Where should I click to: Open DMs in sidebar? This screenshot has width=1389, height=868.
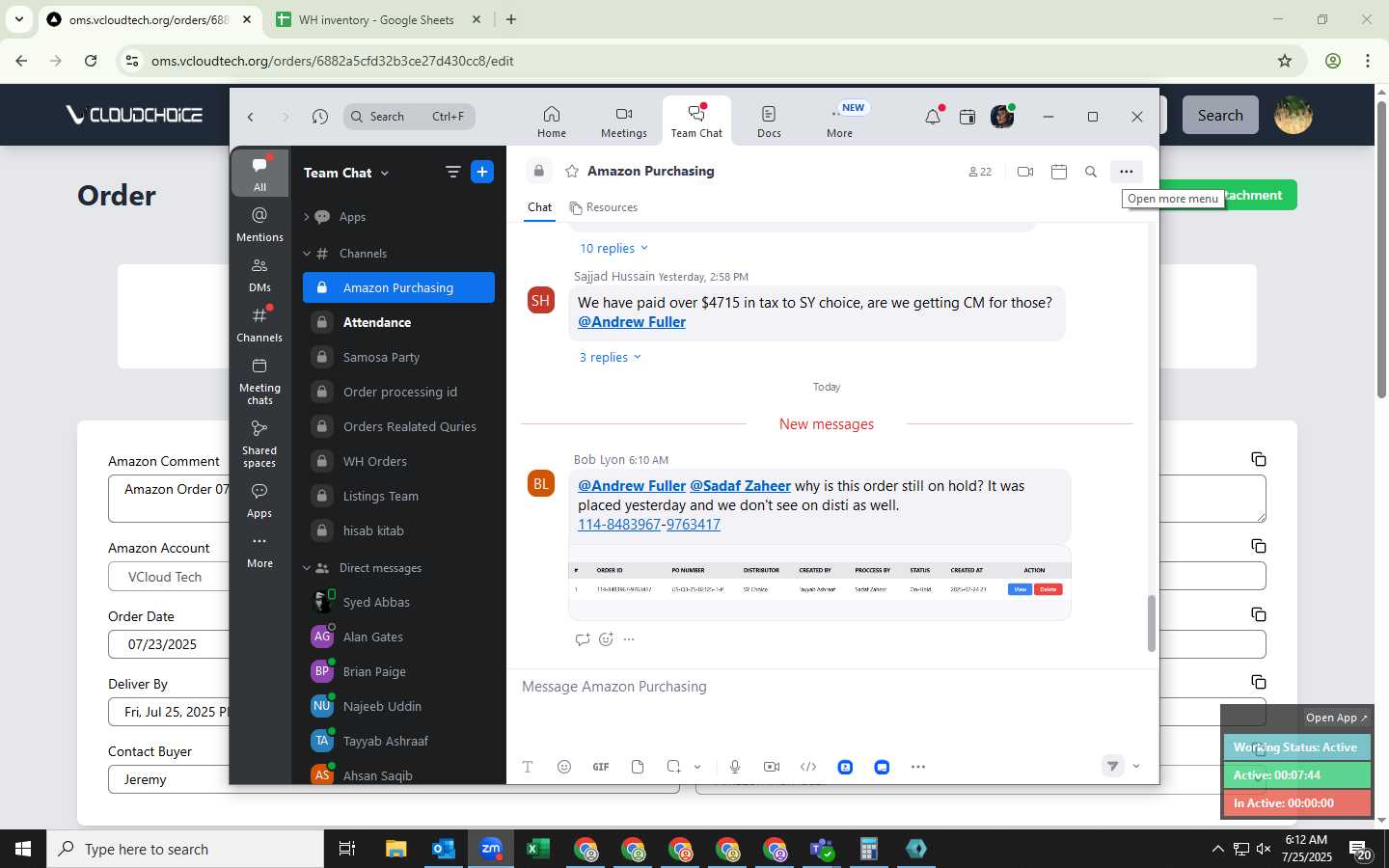pos(259,274)
